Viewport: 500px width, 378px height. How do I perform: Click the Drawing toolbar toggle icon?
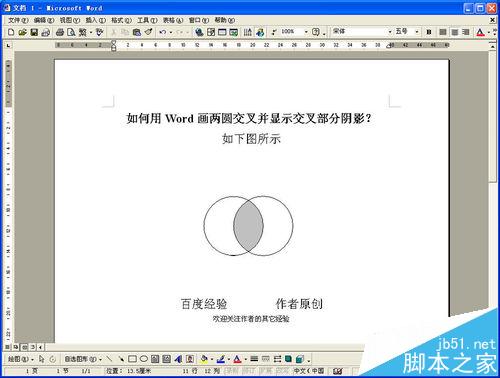click(x=260, y=32)
